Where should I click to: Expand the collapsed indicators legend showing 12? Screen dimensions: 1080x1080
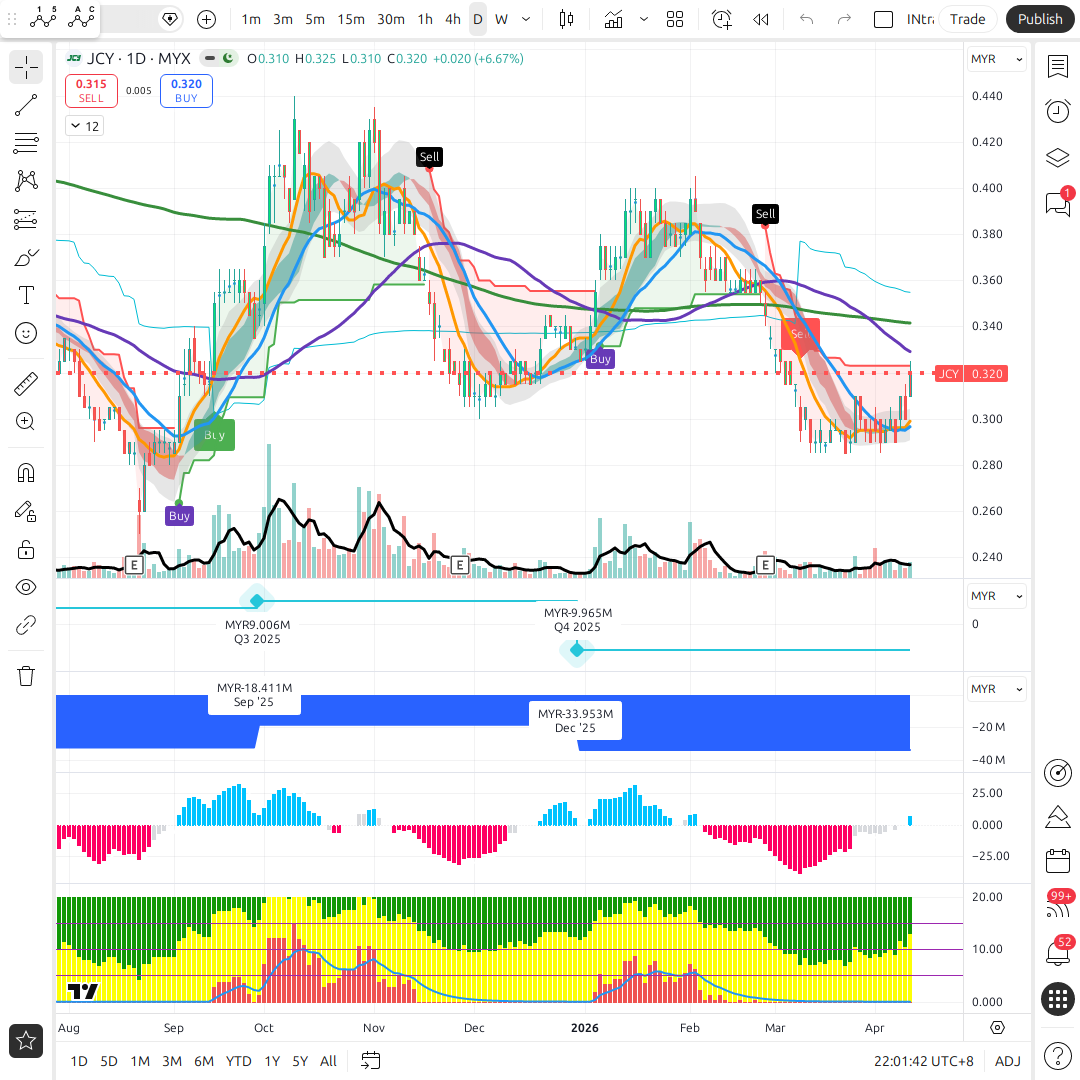[84, 126]
